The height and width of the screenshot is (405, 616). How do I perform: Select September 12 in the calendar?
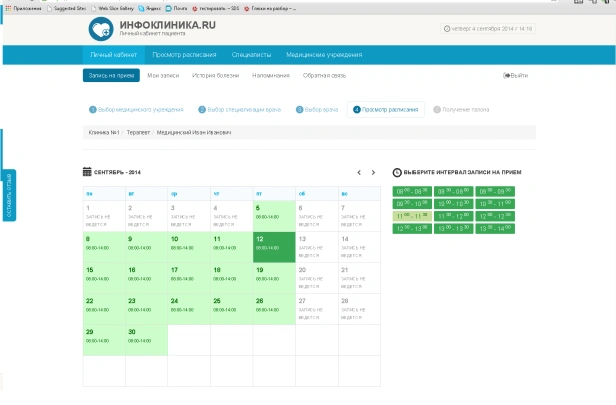point(273,247)
